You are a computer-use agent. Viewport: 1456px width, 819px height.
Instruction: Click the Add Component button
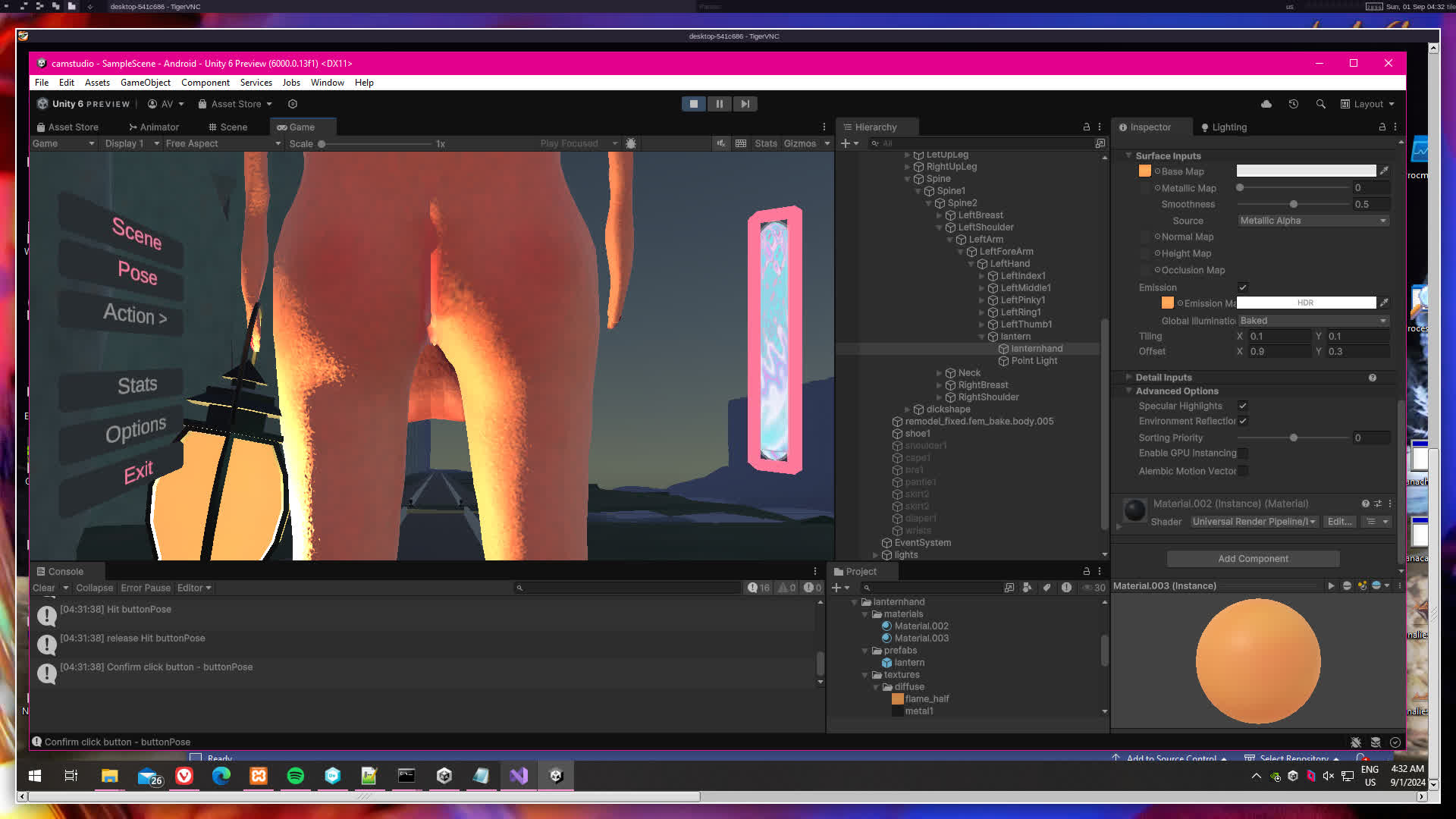[1253, 559]
